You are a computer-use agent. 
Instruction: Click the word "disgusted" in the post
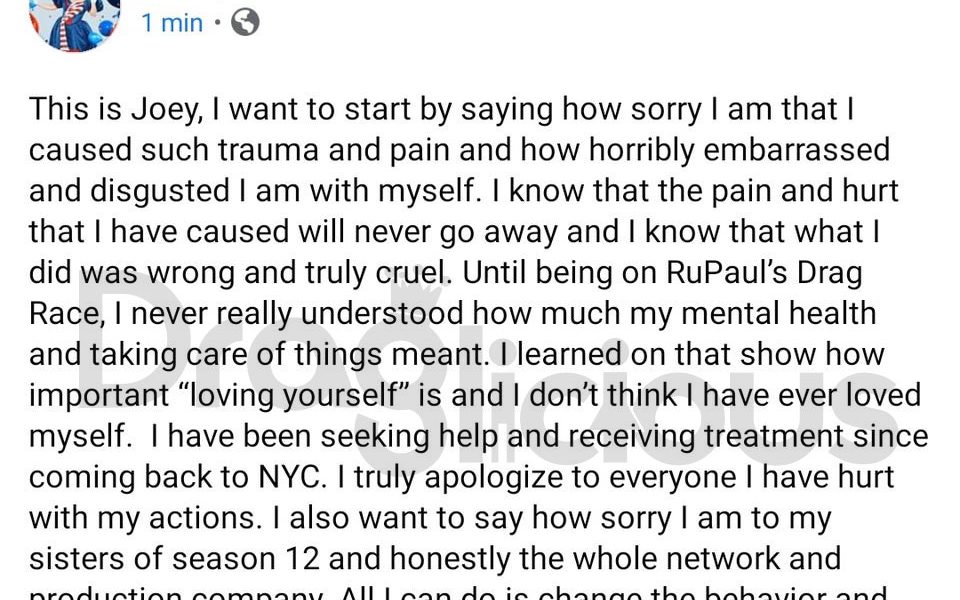pyautogui.click(x=160, y=191)
